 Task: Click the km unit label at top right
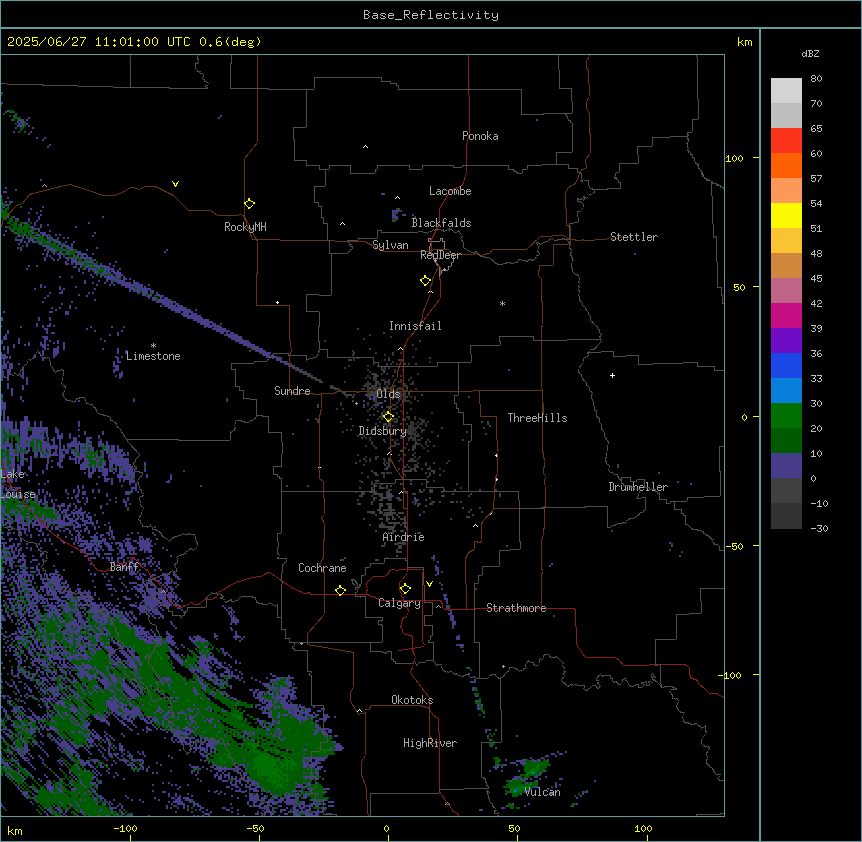(x=744, y=42)
